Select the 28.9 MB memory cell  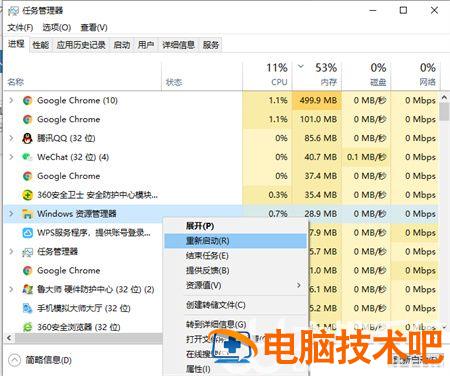click(x=317, y=214)
